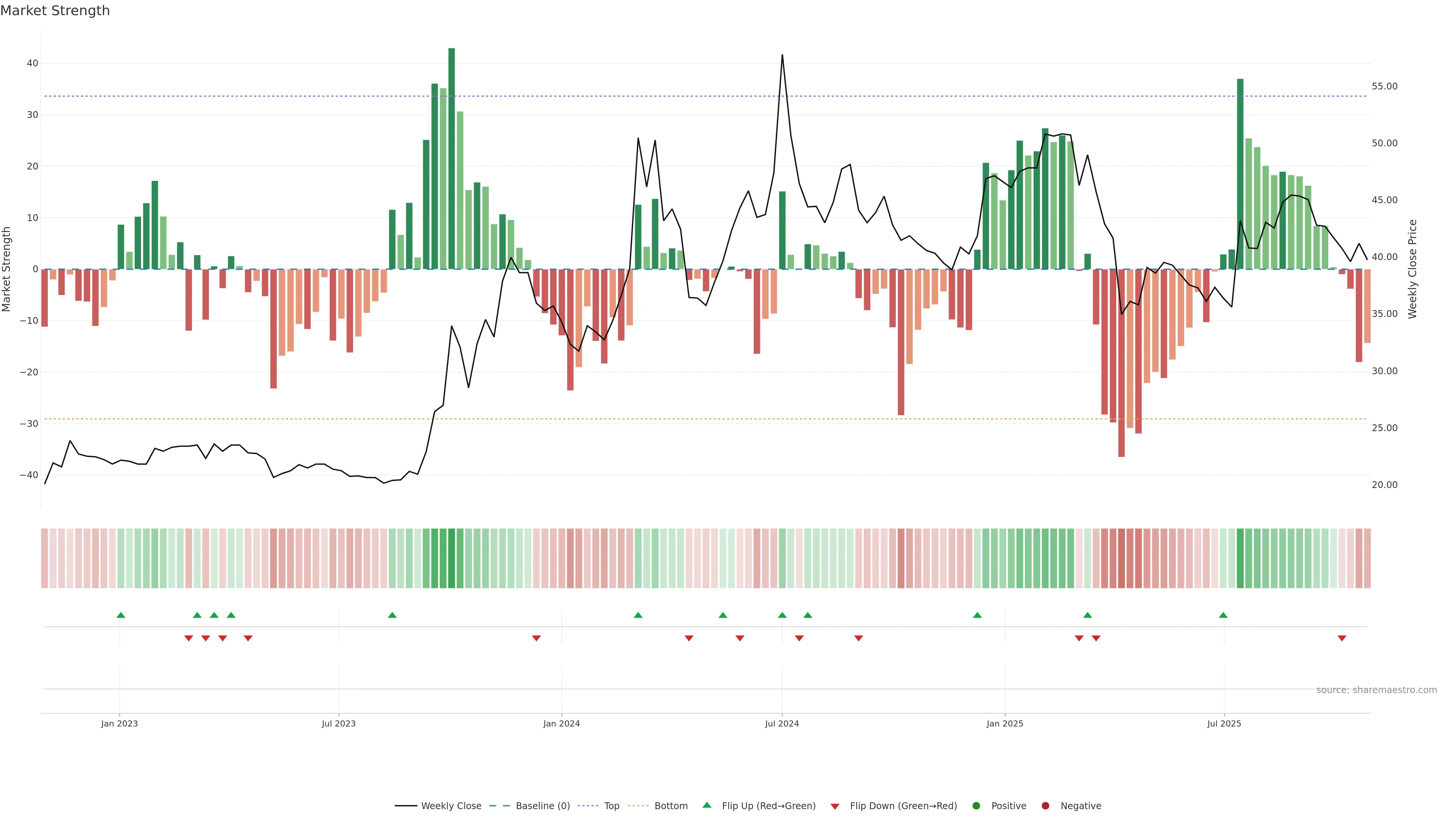Click the green Positive circle in legend
Image resolution: width=1456 pixels, height=819 pixels.
[976, 805]
